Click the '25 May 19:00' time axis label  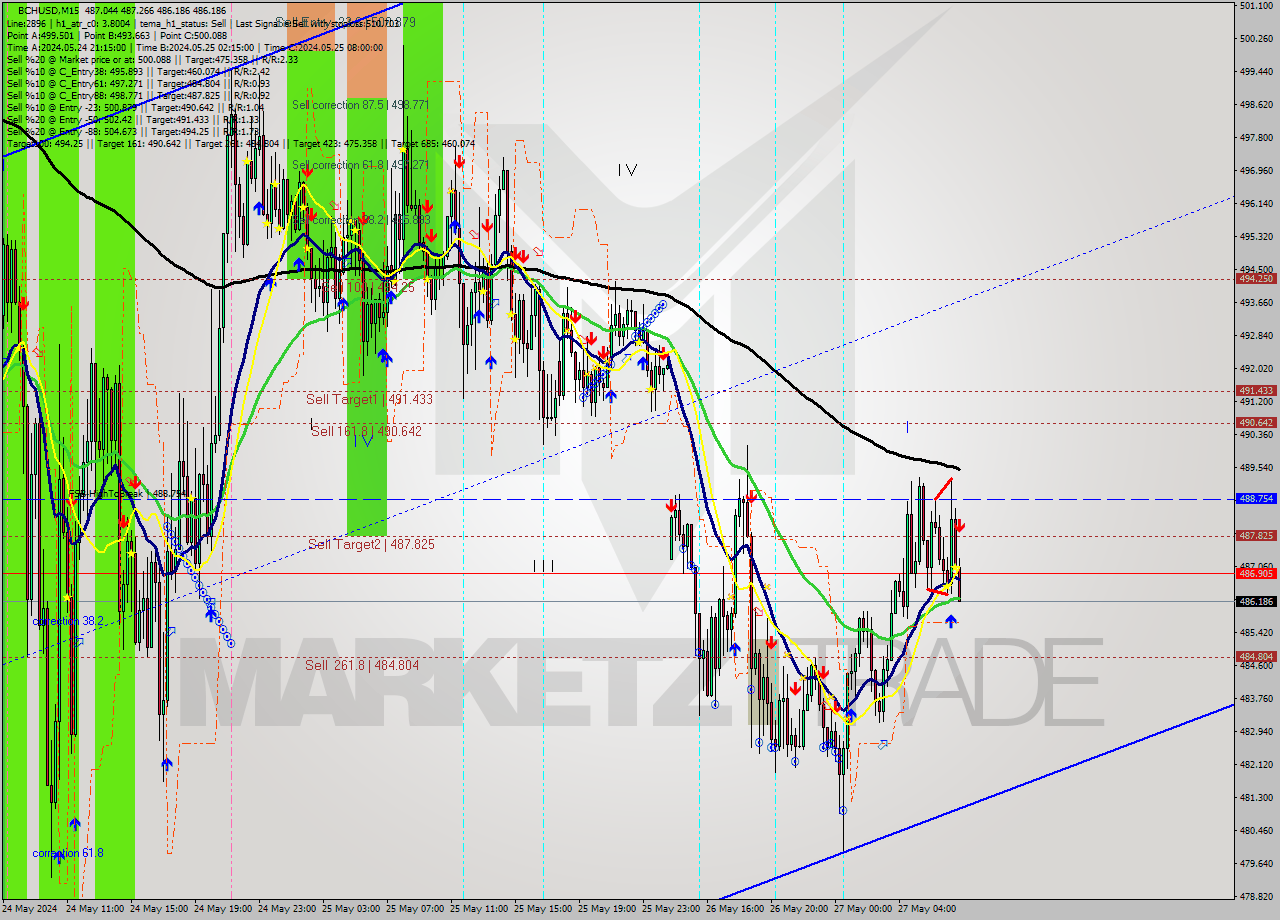(x=609, y=909)
